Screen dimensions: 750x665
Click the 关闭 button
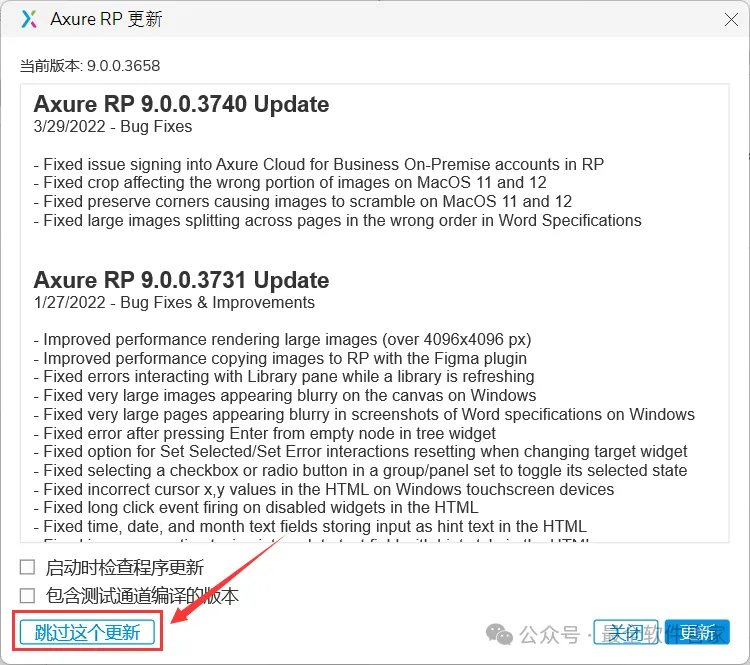point(626,632)
